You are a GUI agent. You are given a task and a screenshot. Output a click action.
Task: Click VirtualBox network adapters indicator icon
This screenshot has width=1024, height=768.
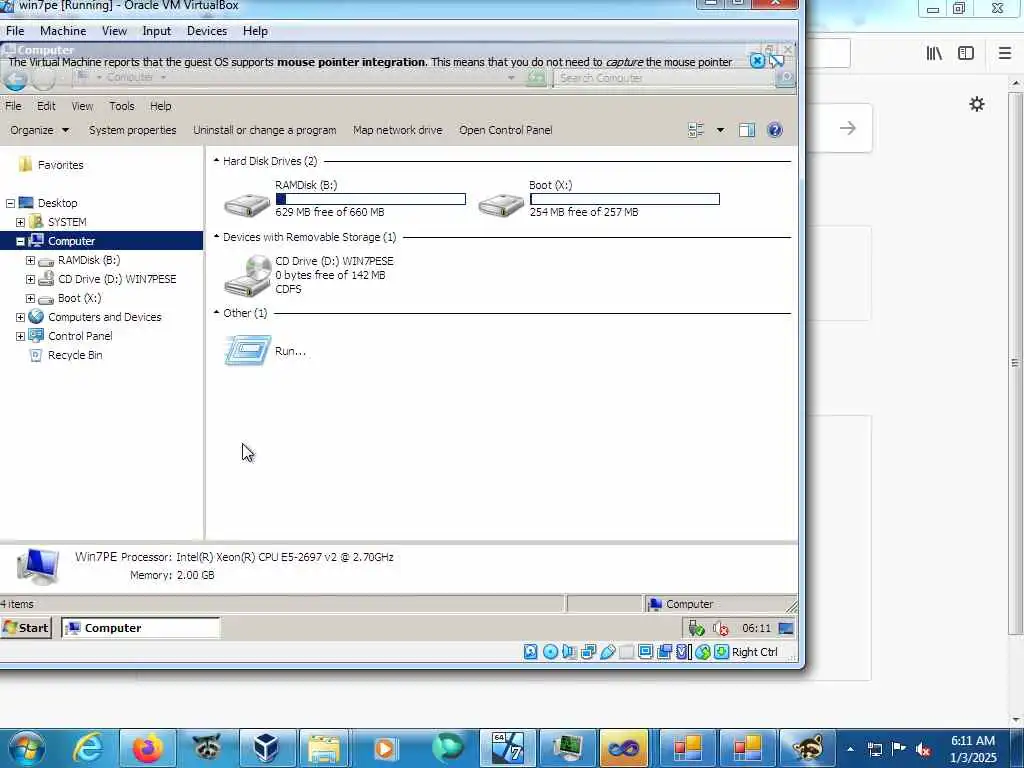(x=588, y=652)
